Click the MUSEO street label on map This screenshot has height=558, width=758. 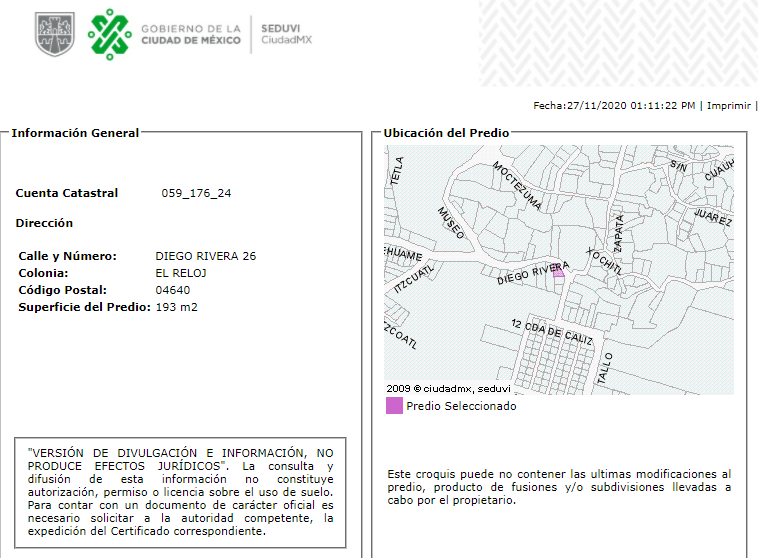451,223
